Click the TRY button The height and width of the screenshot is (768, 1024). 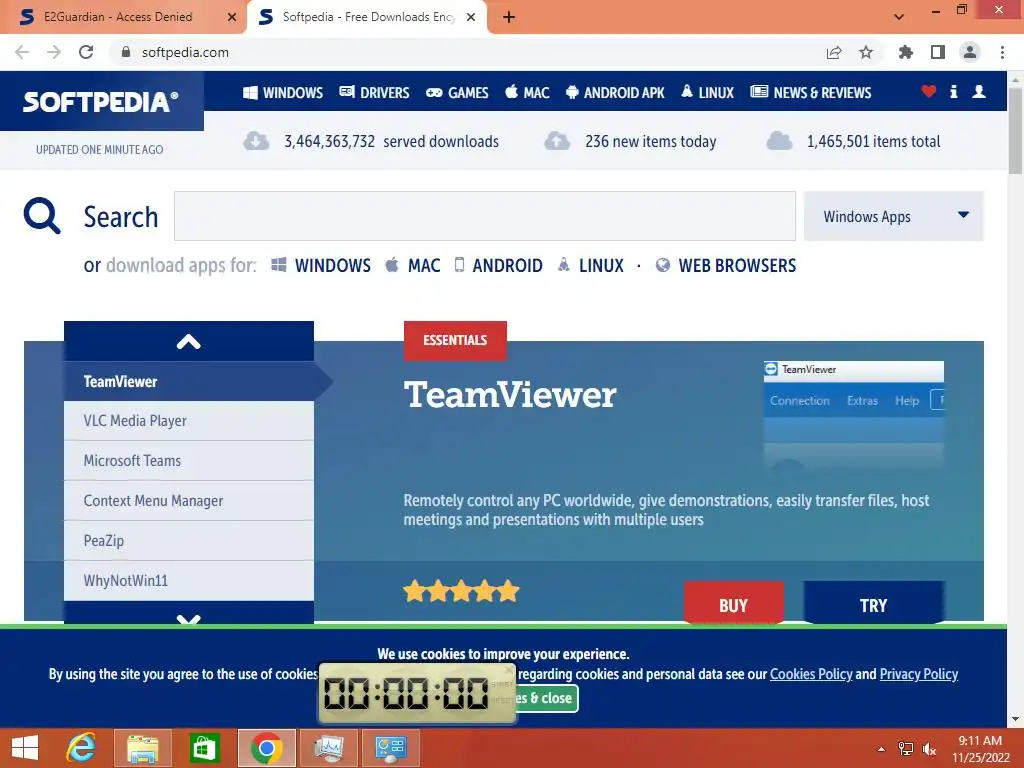click(x=873, y=603)
